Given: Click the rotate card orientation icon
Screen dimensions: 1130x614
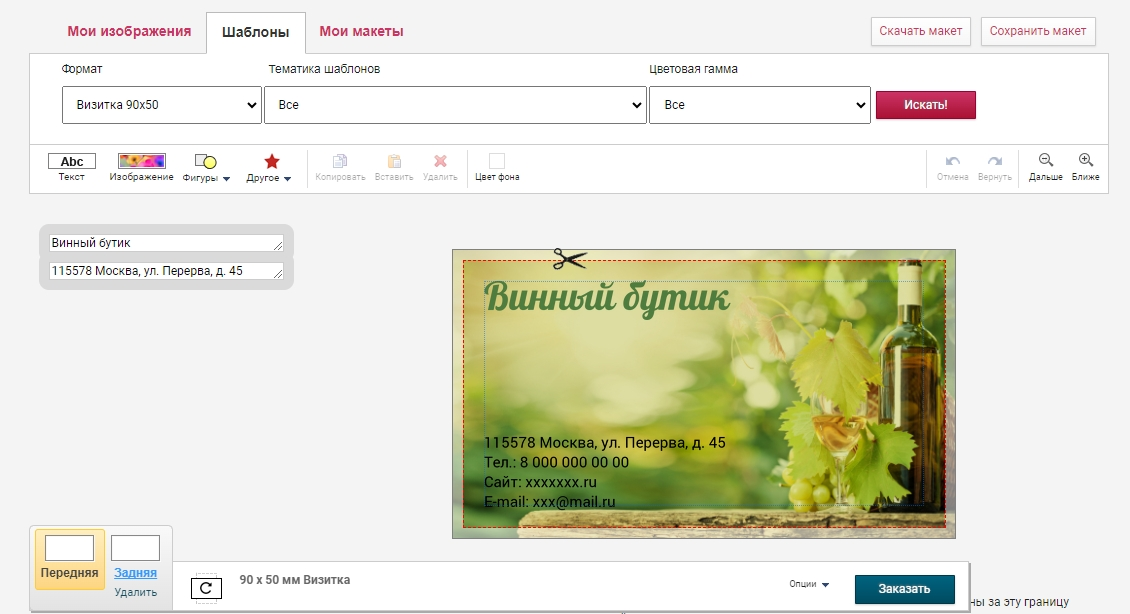Looking at the screenshot, I should pyautogui.click(x=206, y=588).
